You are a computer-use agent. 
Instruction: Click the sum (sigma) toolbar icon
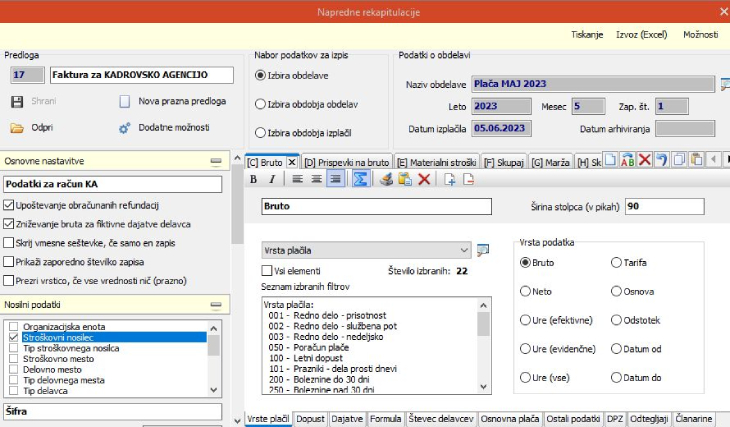coord(361,179)
